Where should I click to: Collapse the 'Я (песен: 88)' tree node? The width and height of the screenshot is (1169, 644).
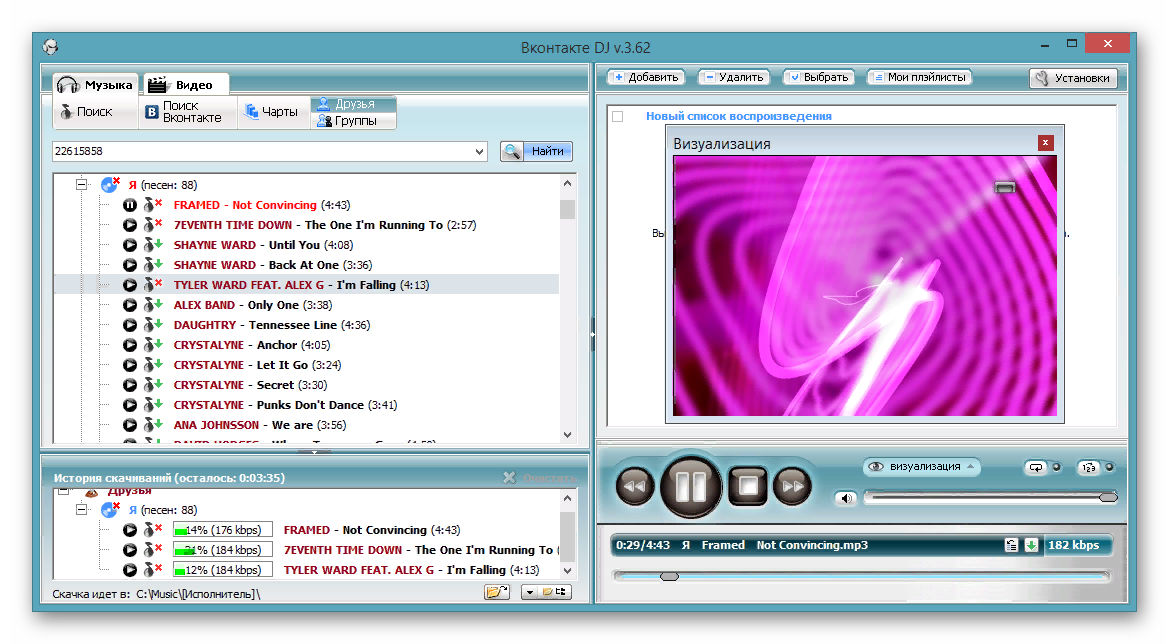(x=82, y=185)
